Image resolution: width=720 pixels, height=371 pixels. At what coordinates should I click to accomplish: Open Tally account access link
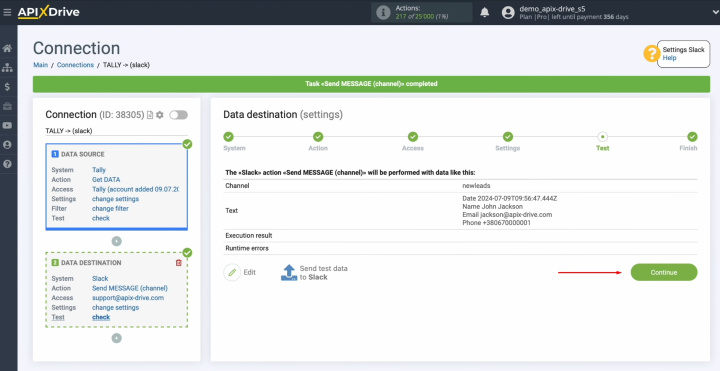pyautogui.click(x=135, y=189)
